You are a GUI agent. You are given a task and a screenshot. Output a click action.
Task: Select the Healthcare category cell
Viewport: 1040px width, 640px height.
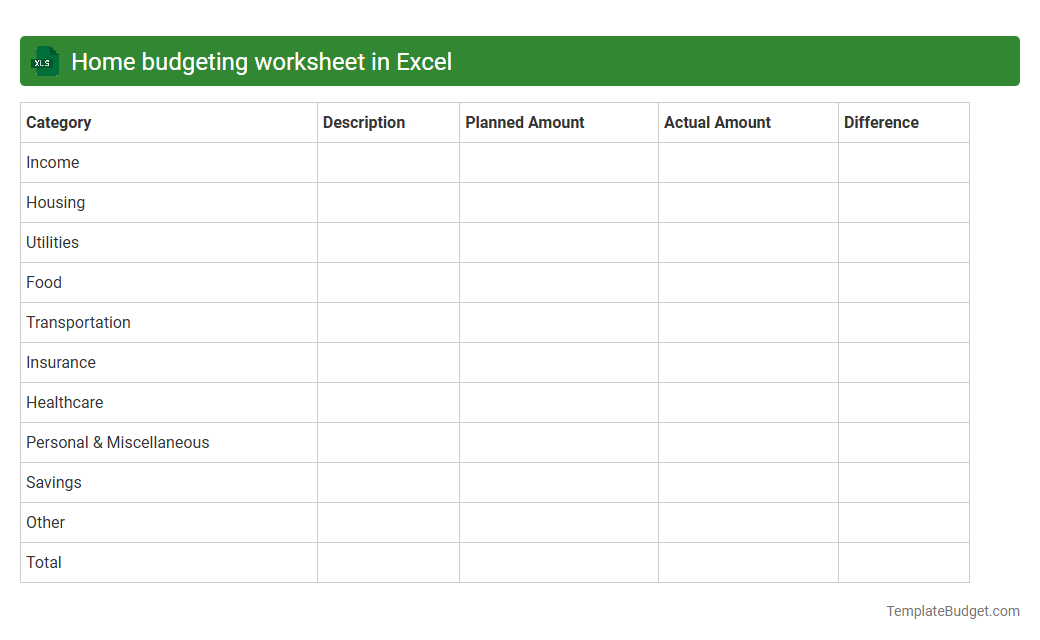(x=65, y=402)
